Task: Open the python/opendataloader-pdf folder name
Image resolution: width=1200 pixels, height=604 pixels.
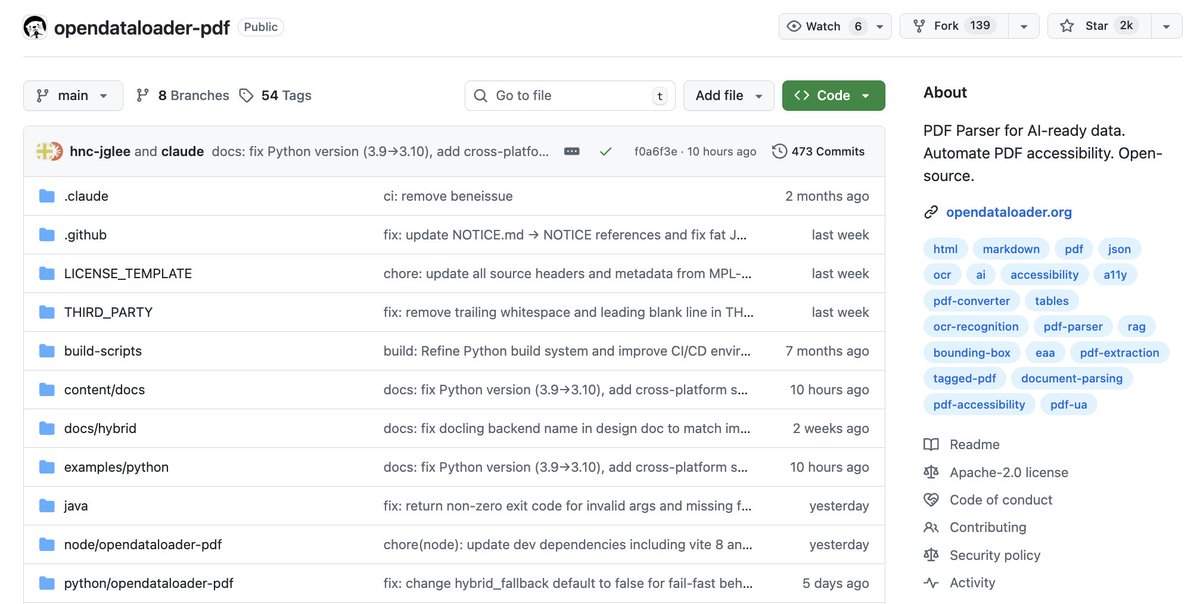Action: (x=149, y=583)
